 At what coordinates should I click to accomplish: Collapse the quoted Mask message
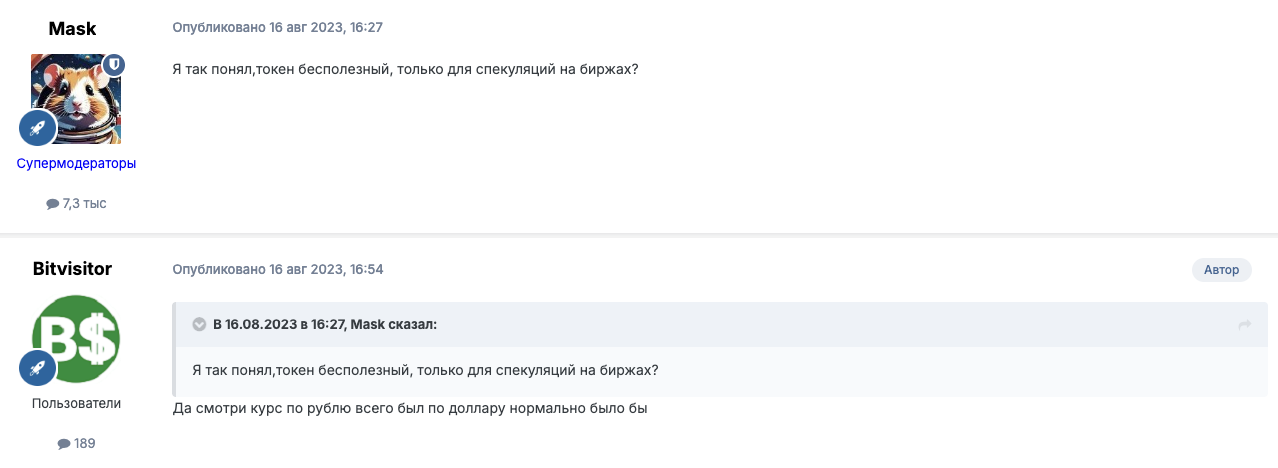tap(198, 325)
